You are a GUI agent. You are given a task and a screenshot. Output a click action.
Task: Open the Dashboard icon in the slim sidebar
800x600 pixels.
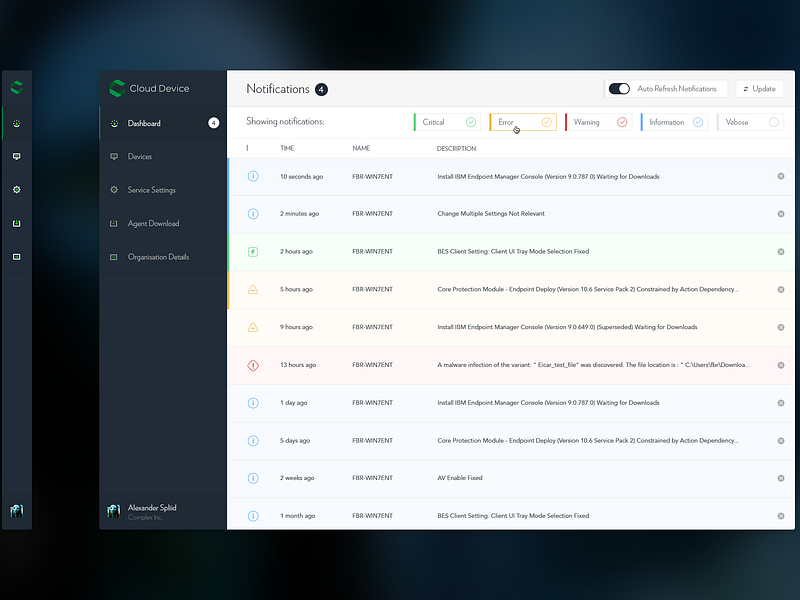pos(16,123)
